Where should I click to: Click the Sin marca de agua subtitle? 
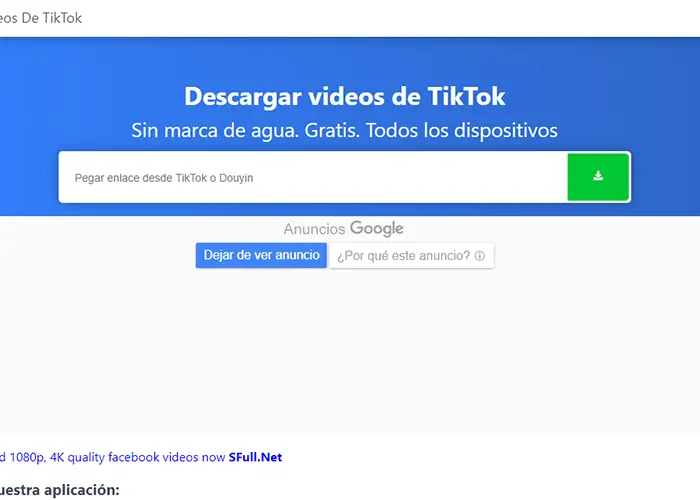point(344,130)
